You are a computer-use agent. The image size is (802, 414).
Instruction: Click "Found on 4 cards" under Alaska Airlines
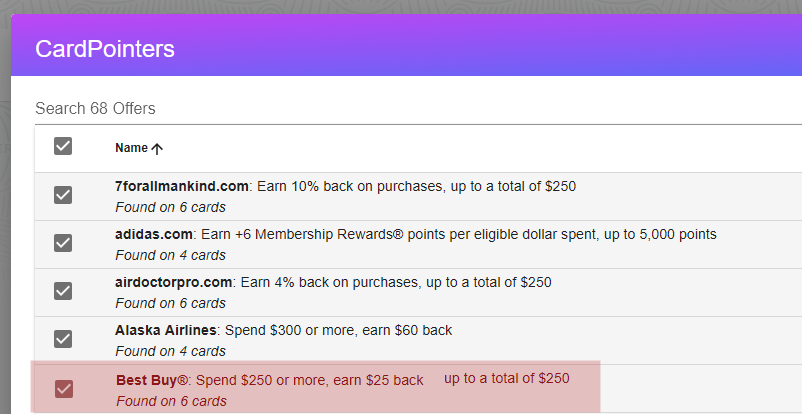pyautogui.click(x=170, y=351)
